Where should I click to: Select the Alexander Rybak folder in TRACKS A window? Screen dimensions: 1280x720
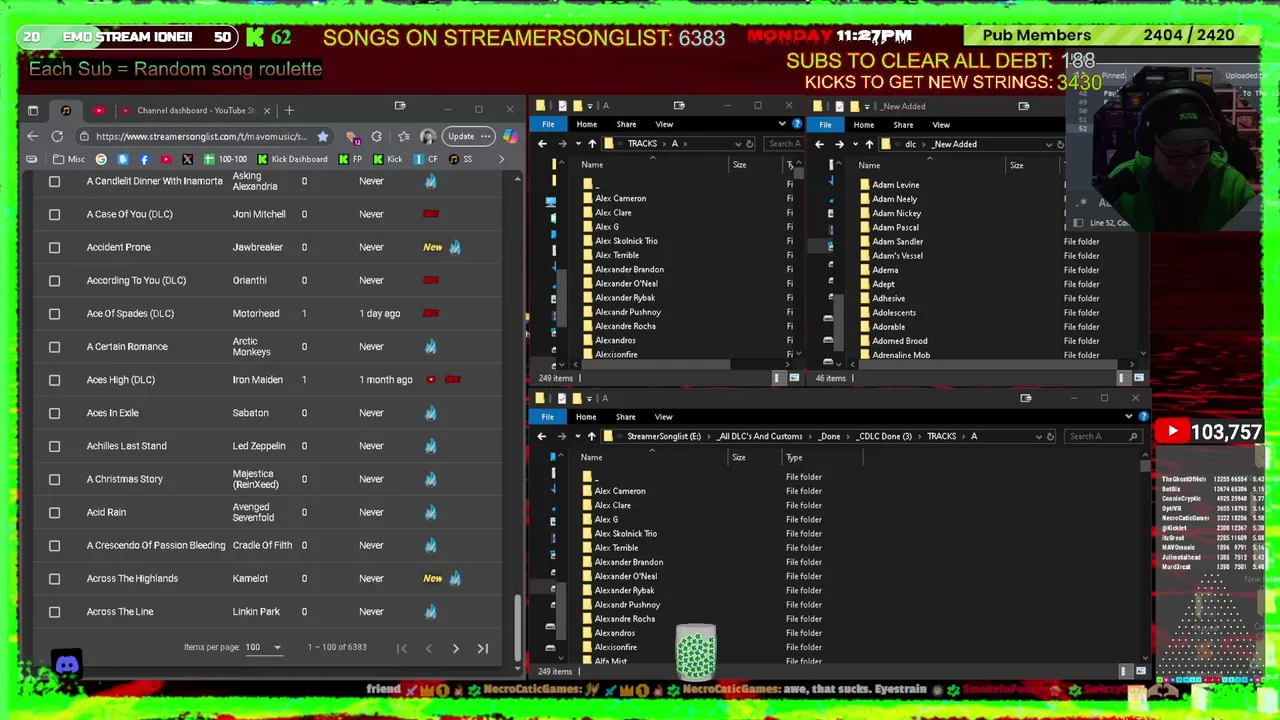click(x=625, y=298)
